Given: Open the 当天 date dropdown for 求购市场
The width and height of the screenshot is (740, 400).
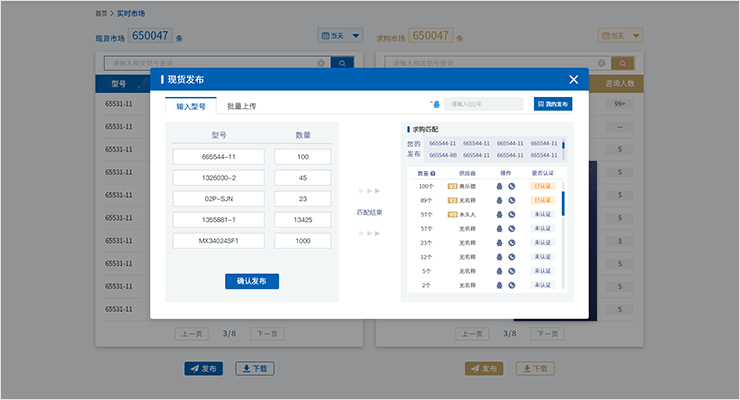Looking at the screenshot, I should 620,36.
